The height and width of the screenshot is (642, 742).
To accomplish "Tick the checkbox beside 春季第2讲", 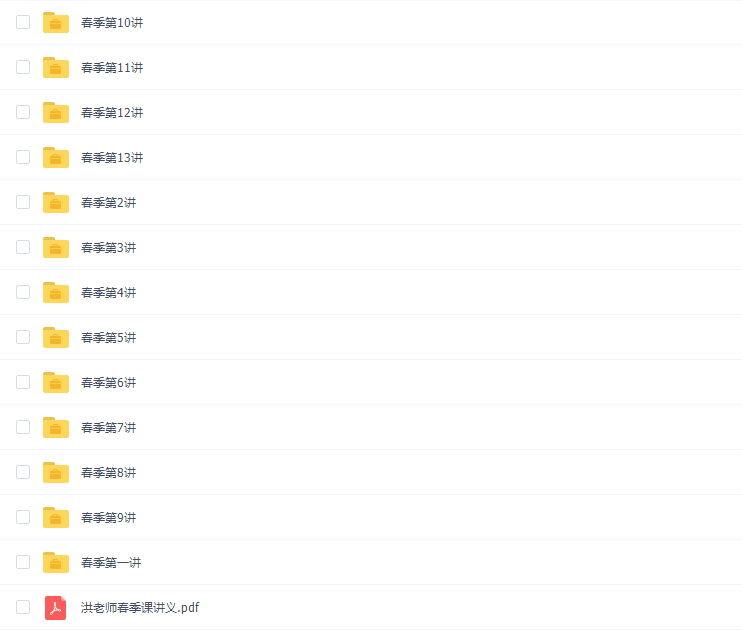I will [x=23, y=202].
